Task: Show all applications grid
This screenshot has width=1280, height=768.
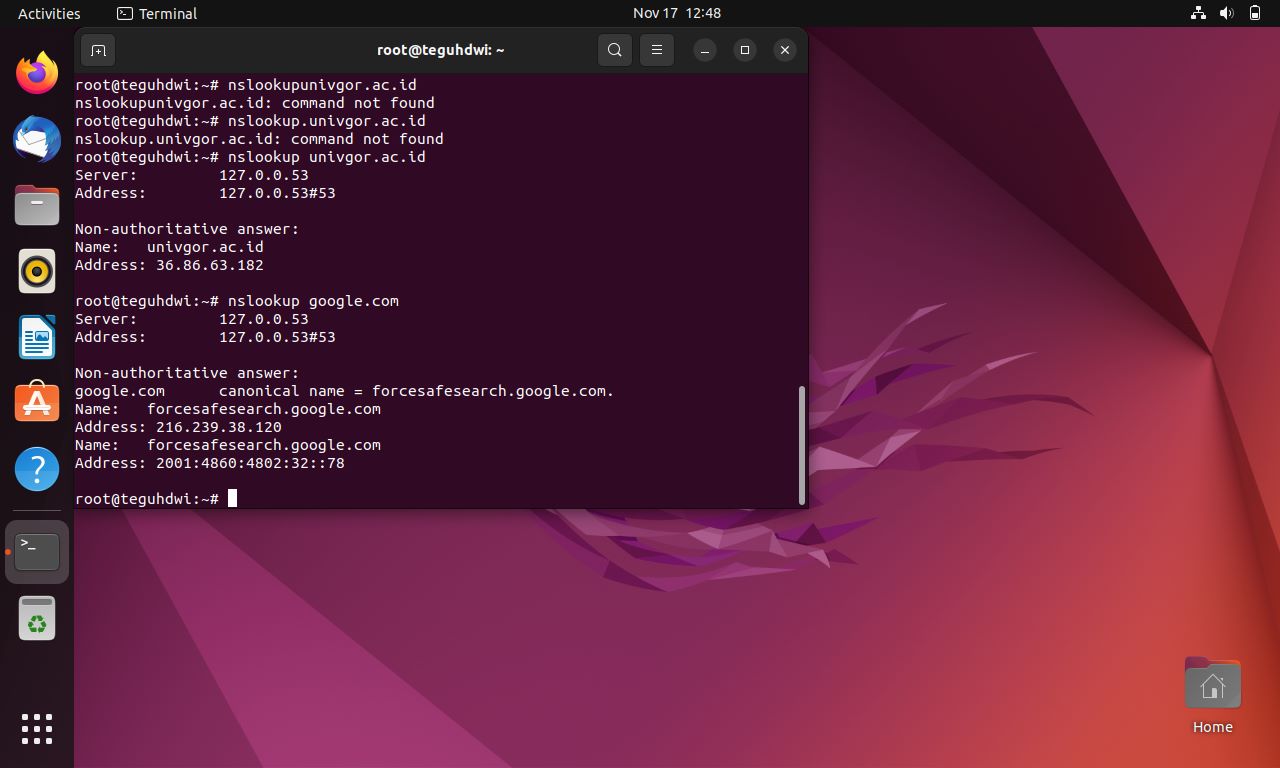Action: click(x=37, y=729)
